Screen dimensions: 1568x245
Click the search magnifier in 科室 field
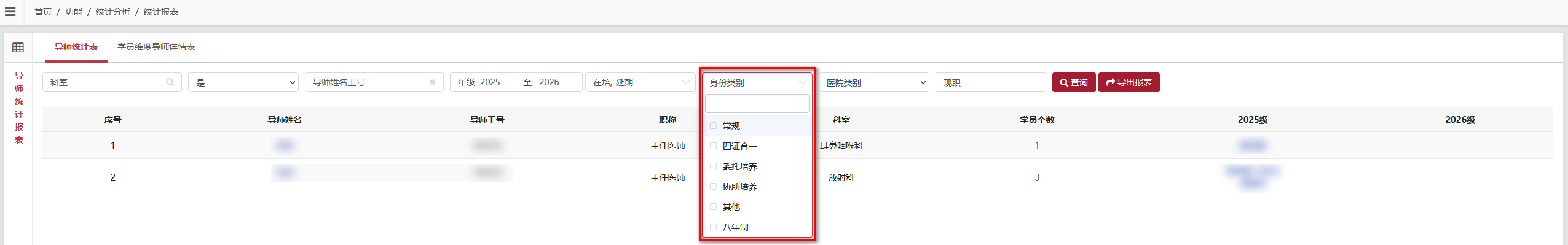(170, 82)
